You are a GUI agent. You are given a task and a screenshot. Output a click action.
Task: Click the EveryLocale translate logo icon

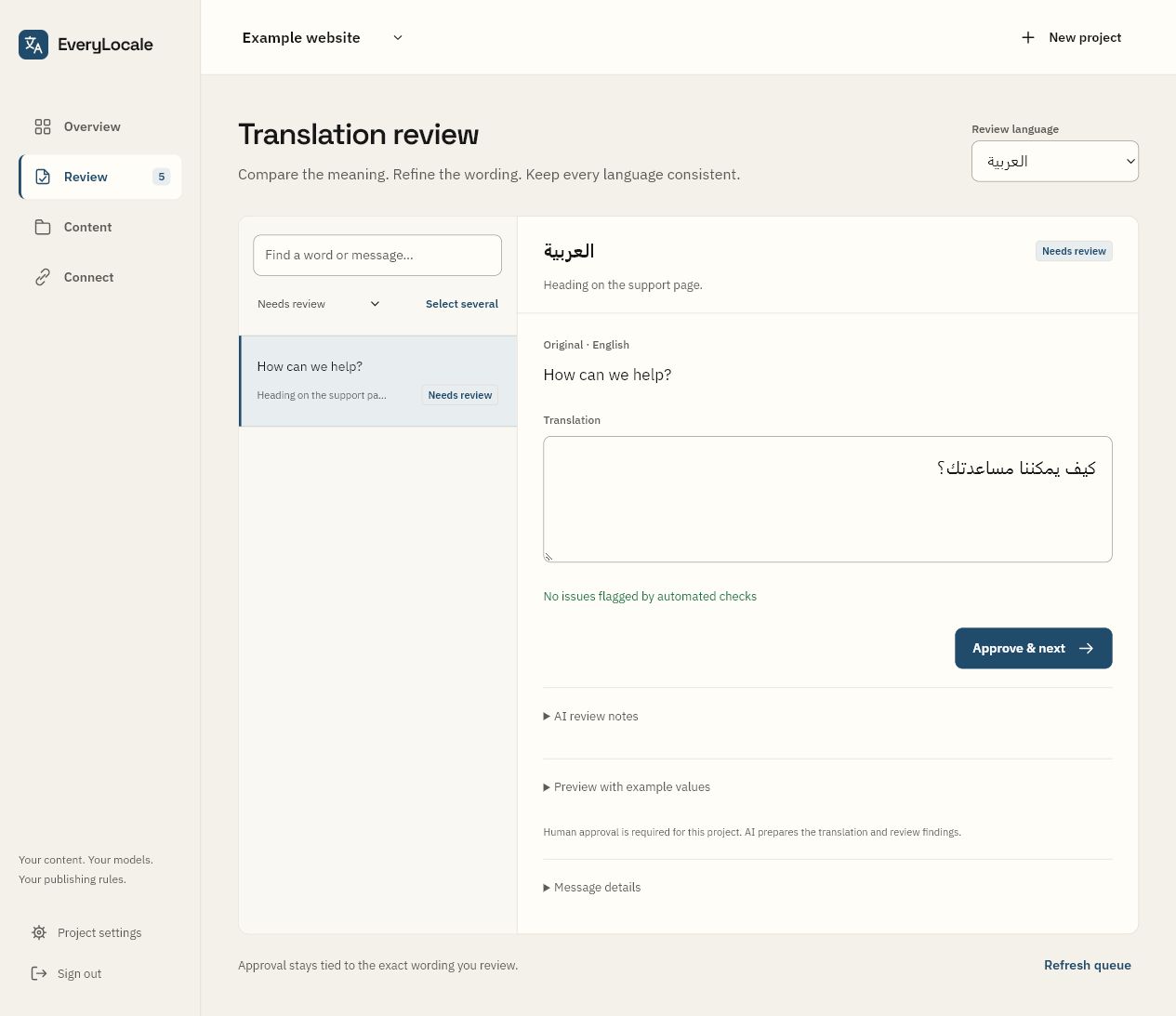(33, 44)
